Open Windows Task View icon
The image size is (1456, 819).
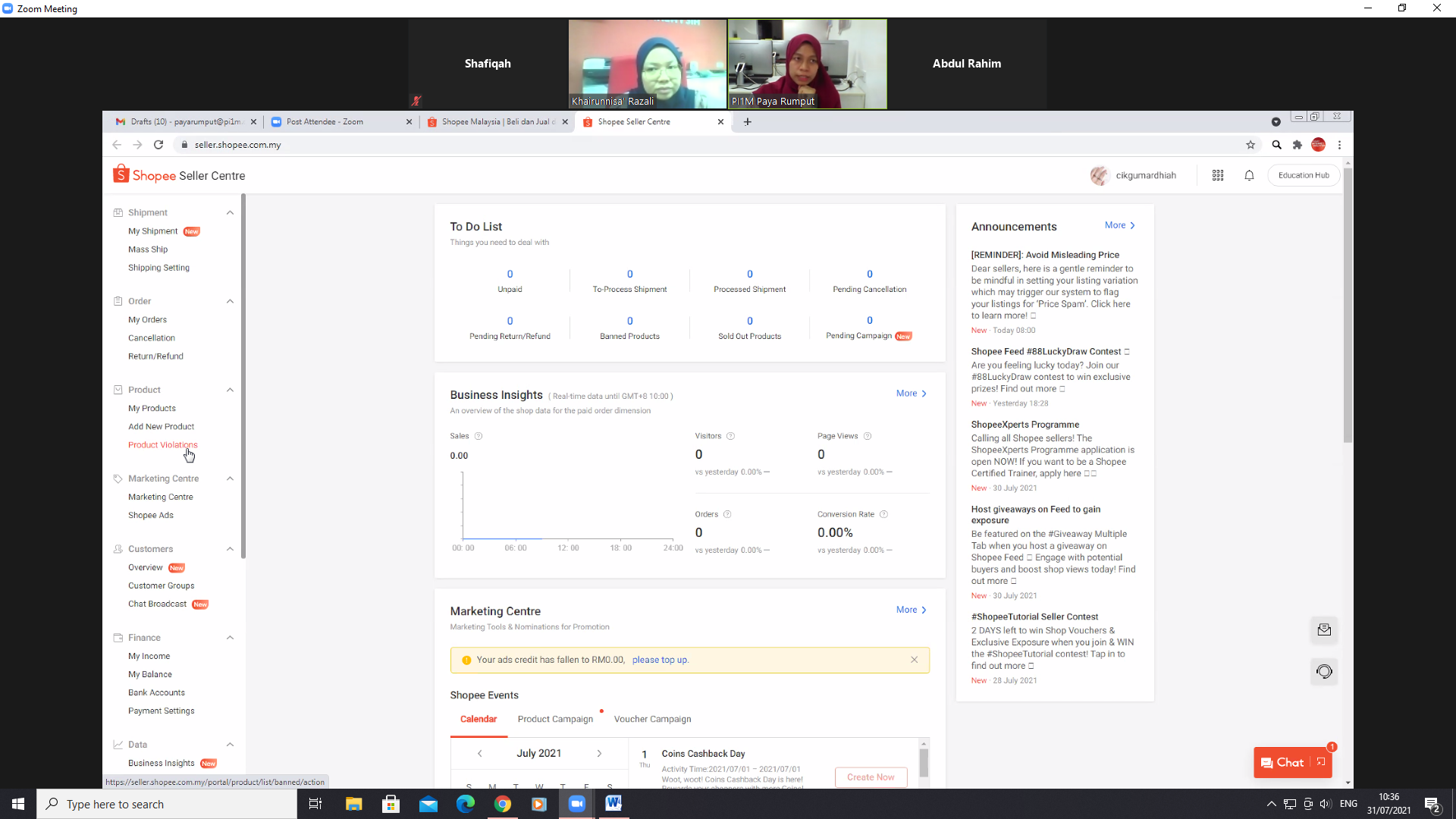(x=315, y=804)
